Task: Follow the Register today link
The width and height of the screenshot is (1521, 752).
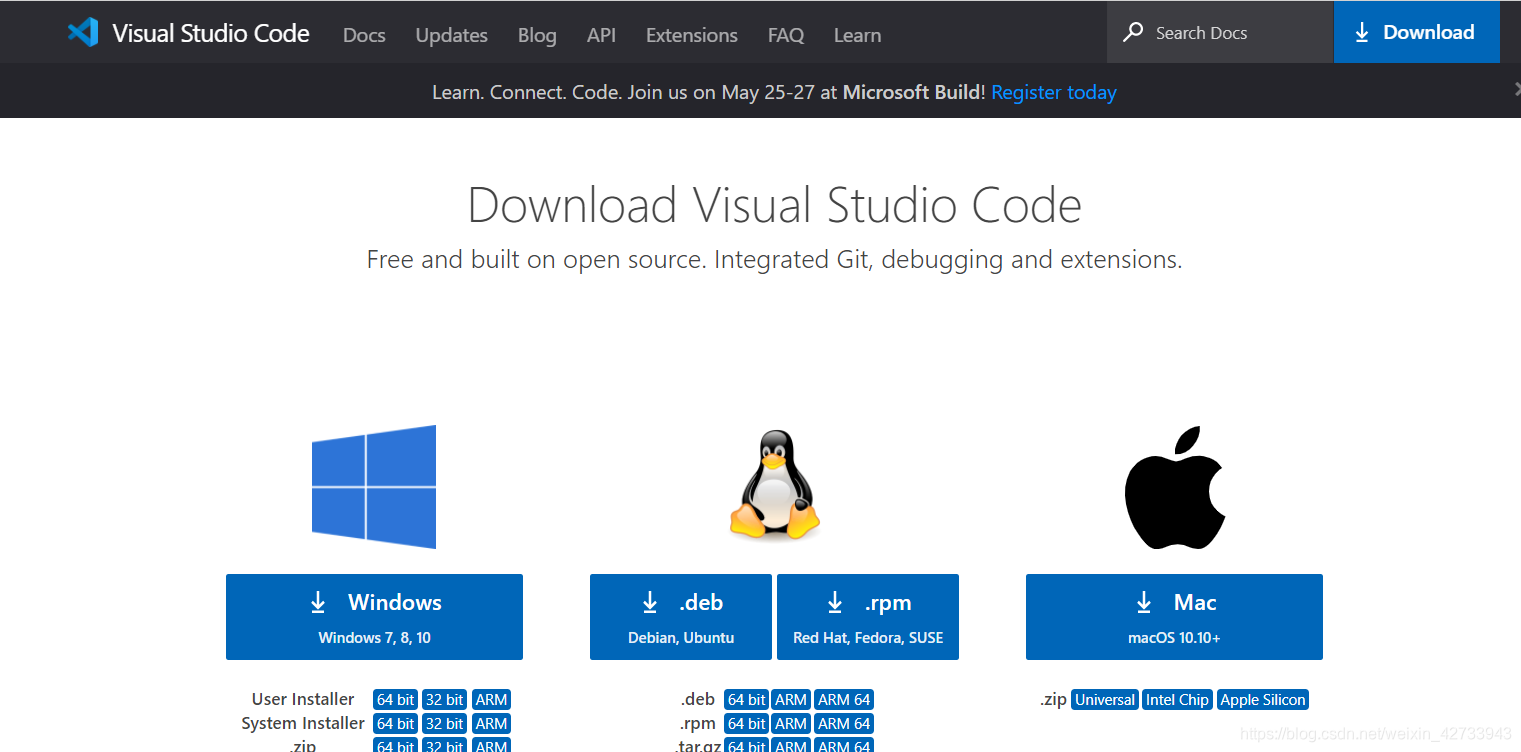Action: click(1054, 92)
